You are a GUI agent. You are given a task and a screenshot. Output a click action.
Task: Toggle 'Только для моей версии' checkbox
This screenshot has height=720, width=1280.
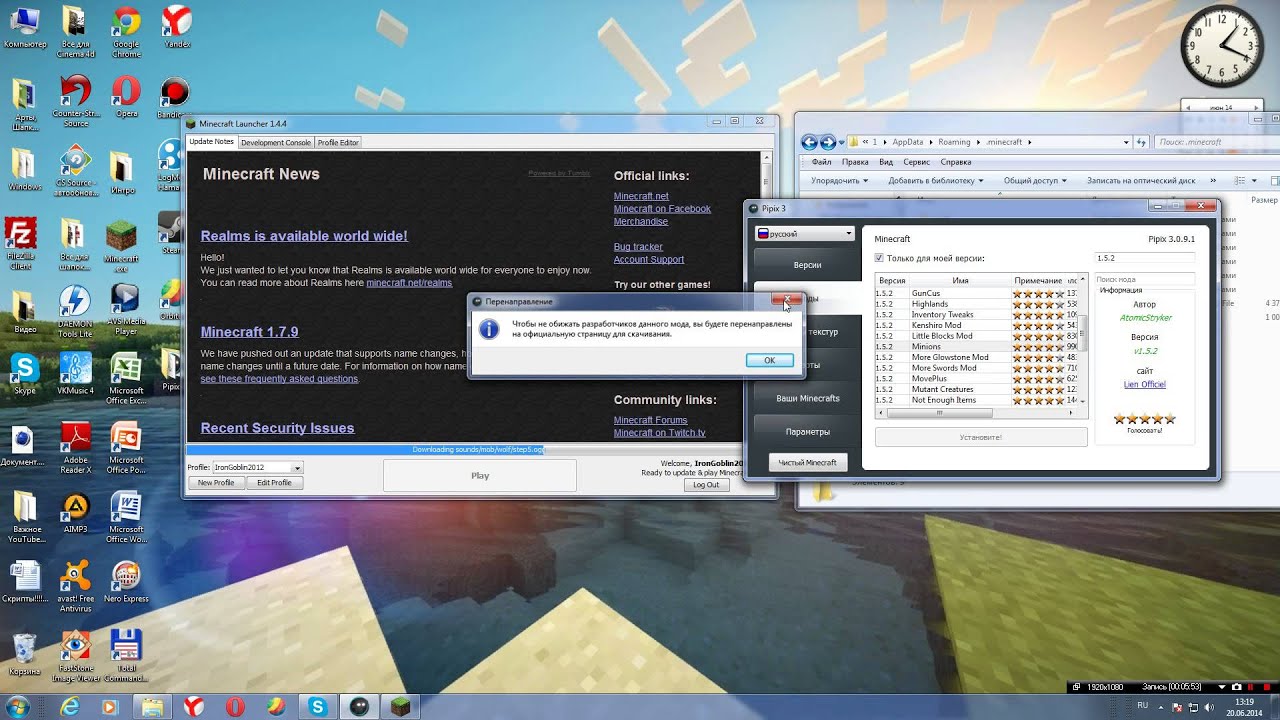coord(879,258)
